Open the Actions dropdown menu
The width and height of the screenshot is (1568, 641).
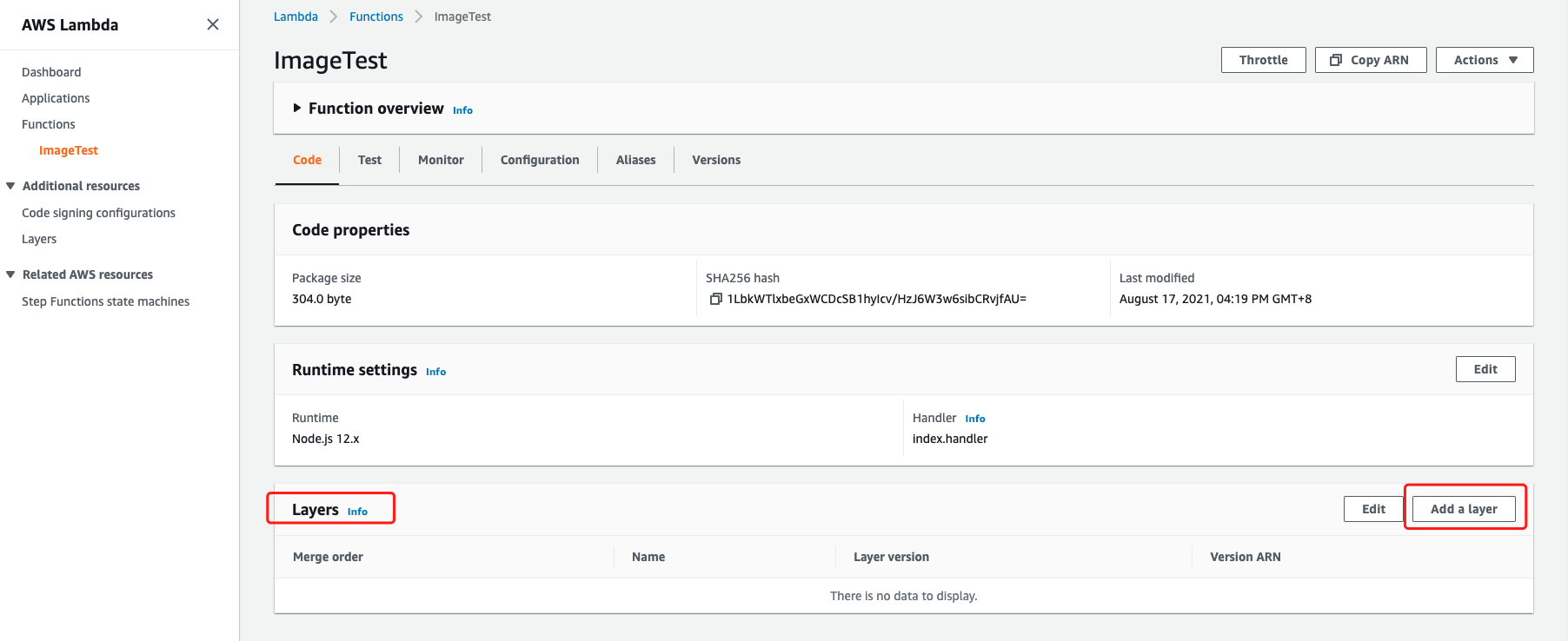[x=1485, y=60]
